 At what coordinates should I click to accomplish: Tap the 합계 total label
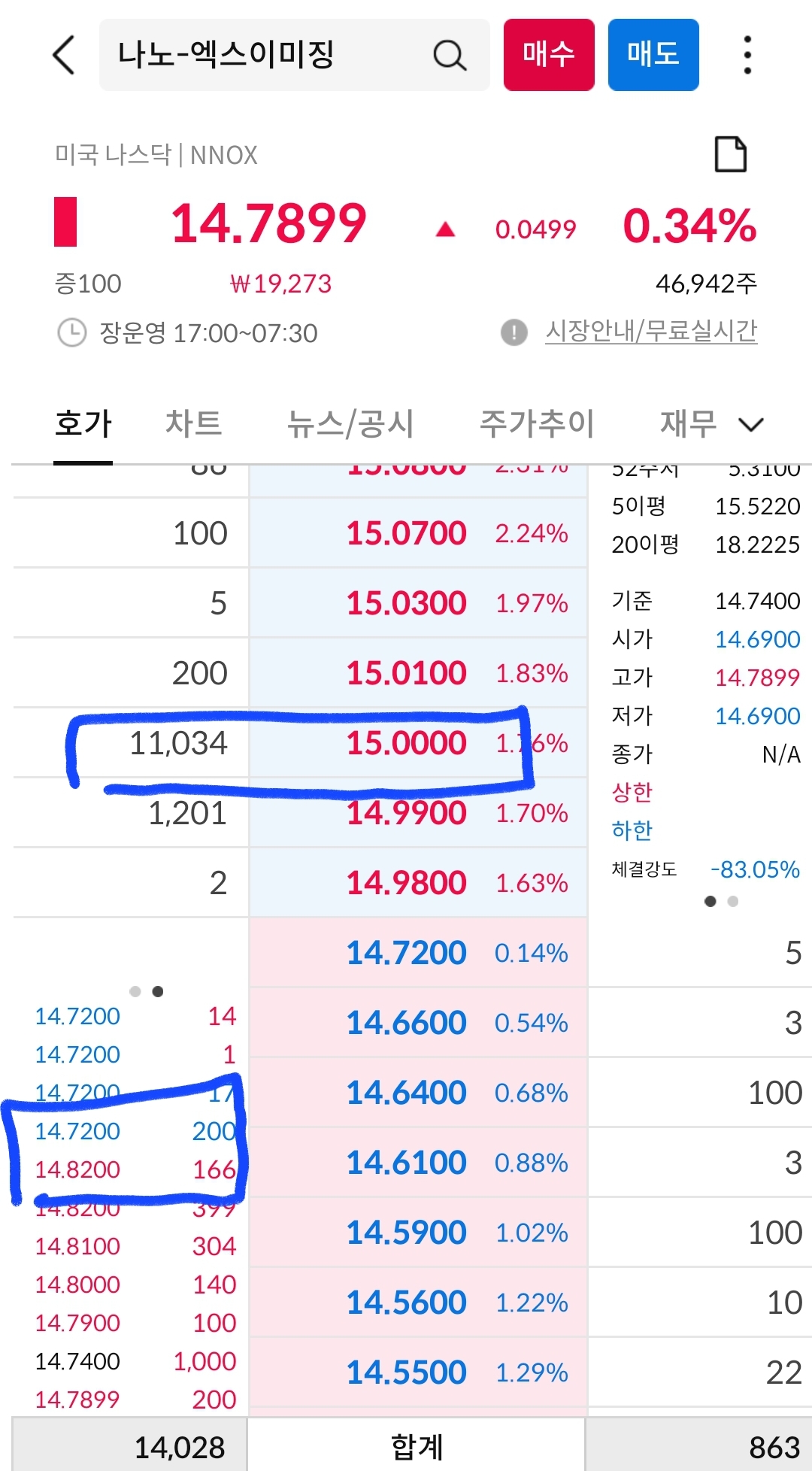(417, 1447)
